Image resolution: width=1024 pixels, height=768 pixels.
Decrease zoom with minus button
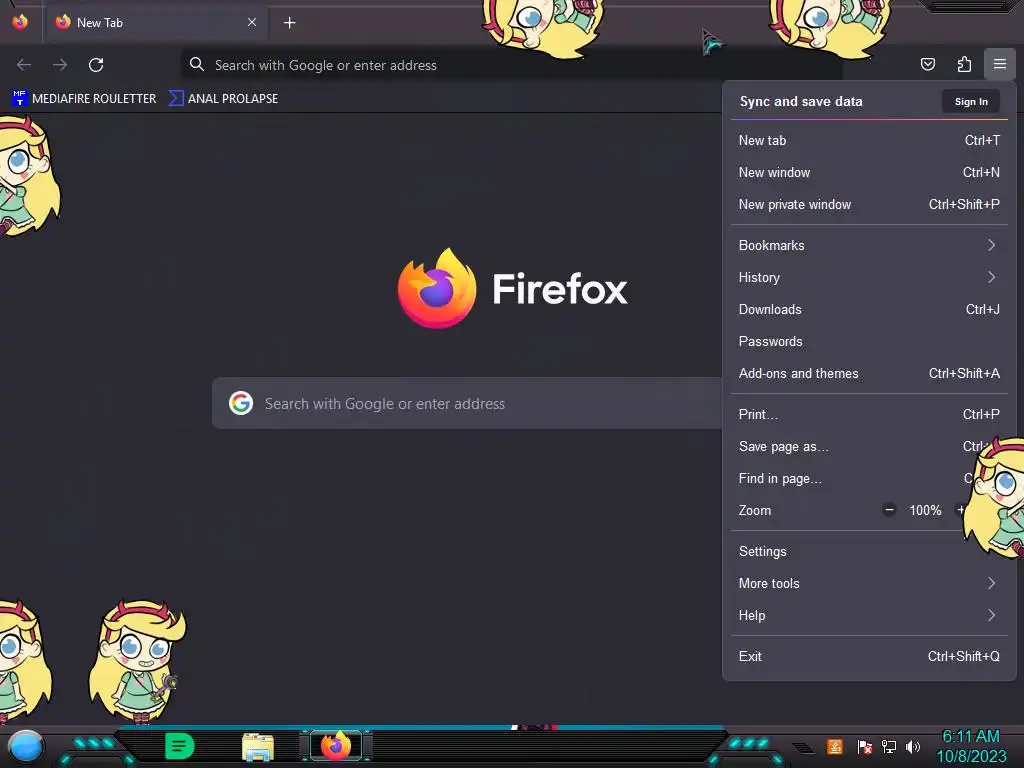coord(889,510)
